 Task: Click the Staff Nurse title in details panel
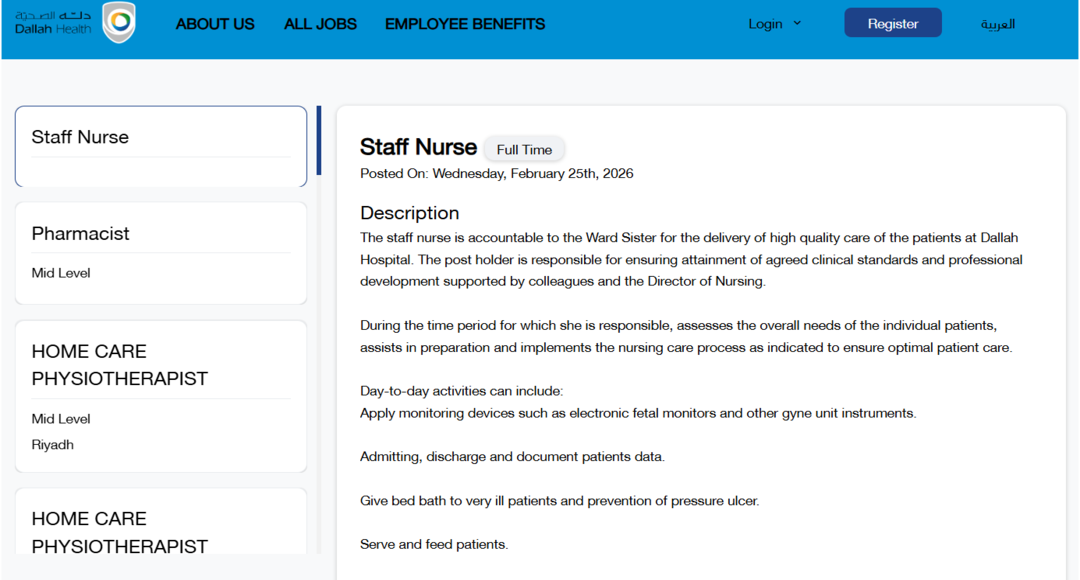418,147
